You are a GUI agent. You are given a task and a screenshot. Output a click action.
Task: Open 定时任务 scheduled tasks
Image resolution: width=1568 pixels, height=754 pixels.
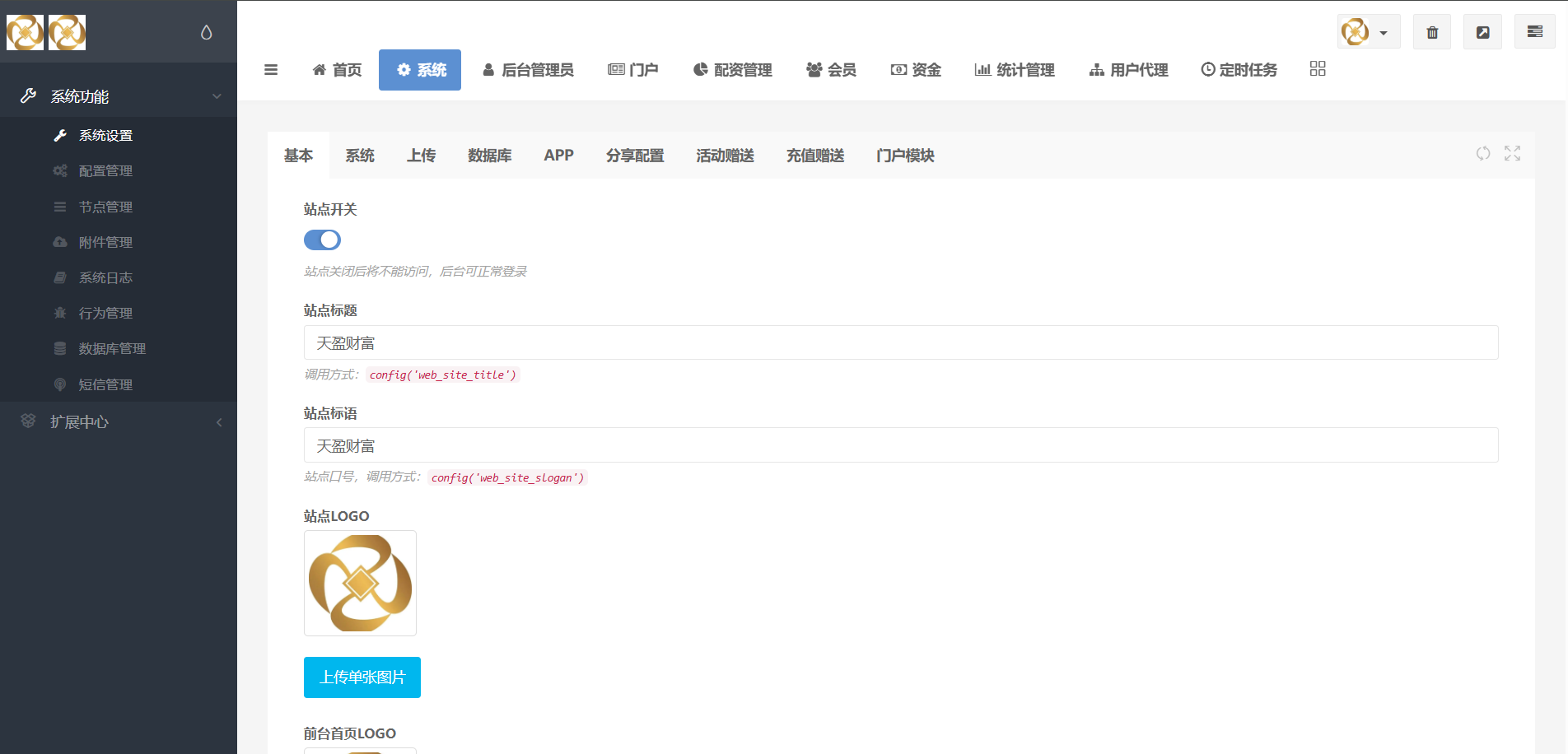pyautogui.click(x=1239, y=70)
